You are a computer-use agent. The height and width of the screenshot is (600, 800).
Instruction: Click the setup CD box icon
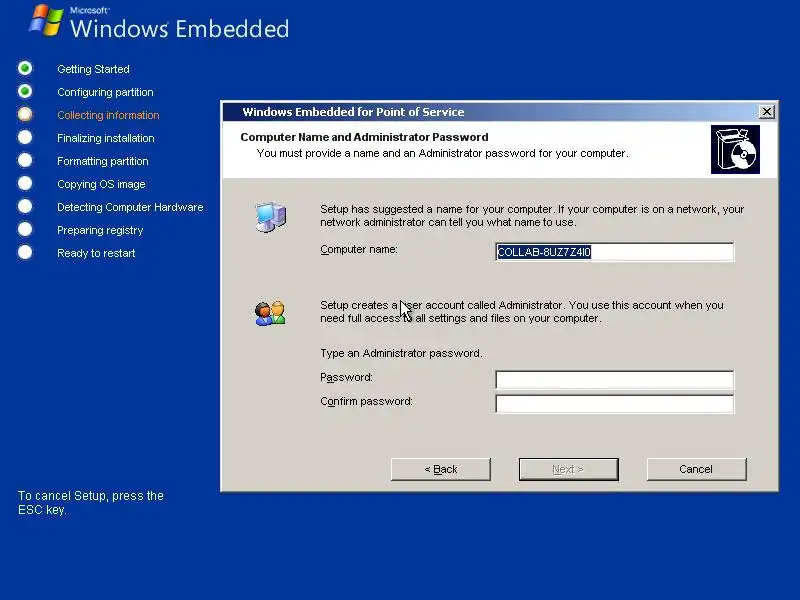click(x=735, y=149)
